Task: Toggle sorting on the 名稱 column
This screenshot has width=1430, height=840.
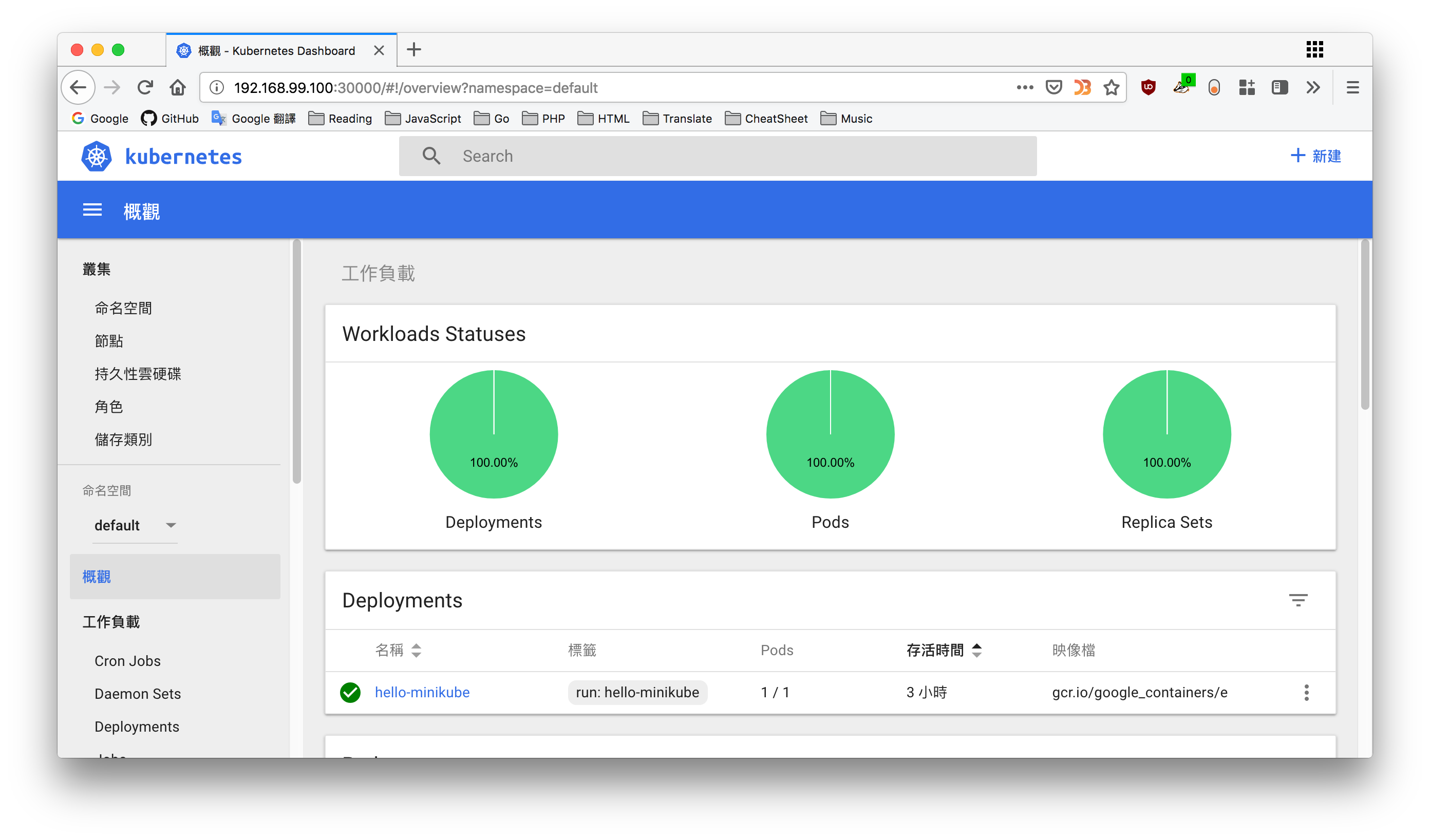Action: coord(416,650)
